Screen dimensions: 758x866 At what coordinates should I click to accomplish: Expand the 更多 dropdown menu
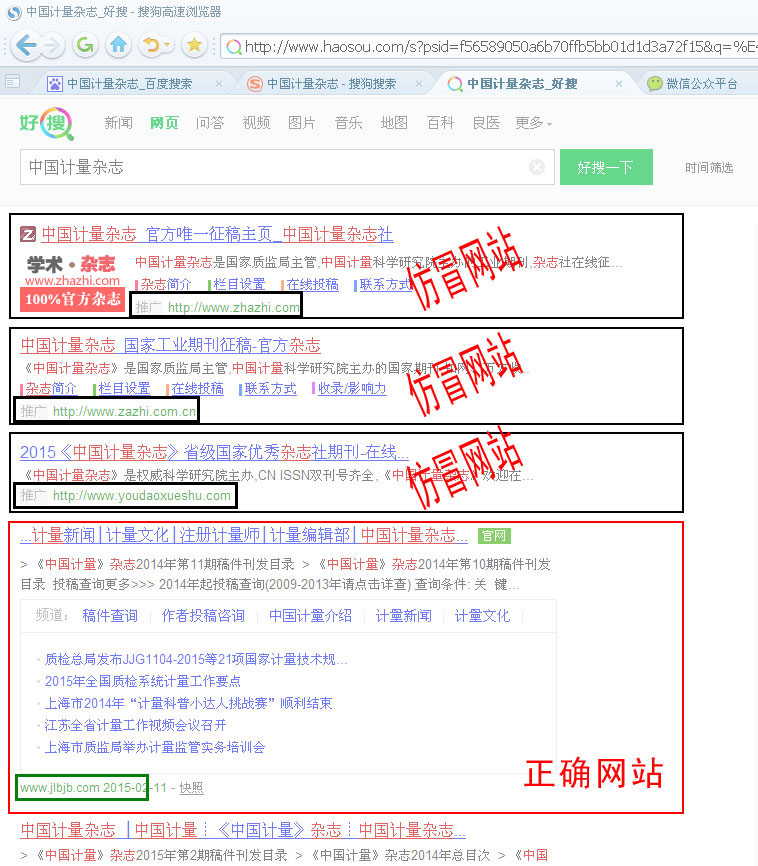point(533,123)
